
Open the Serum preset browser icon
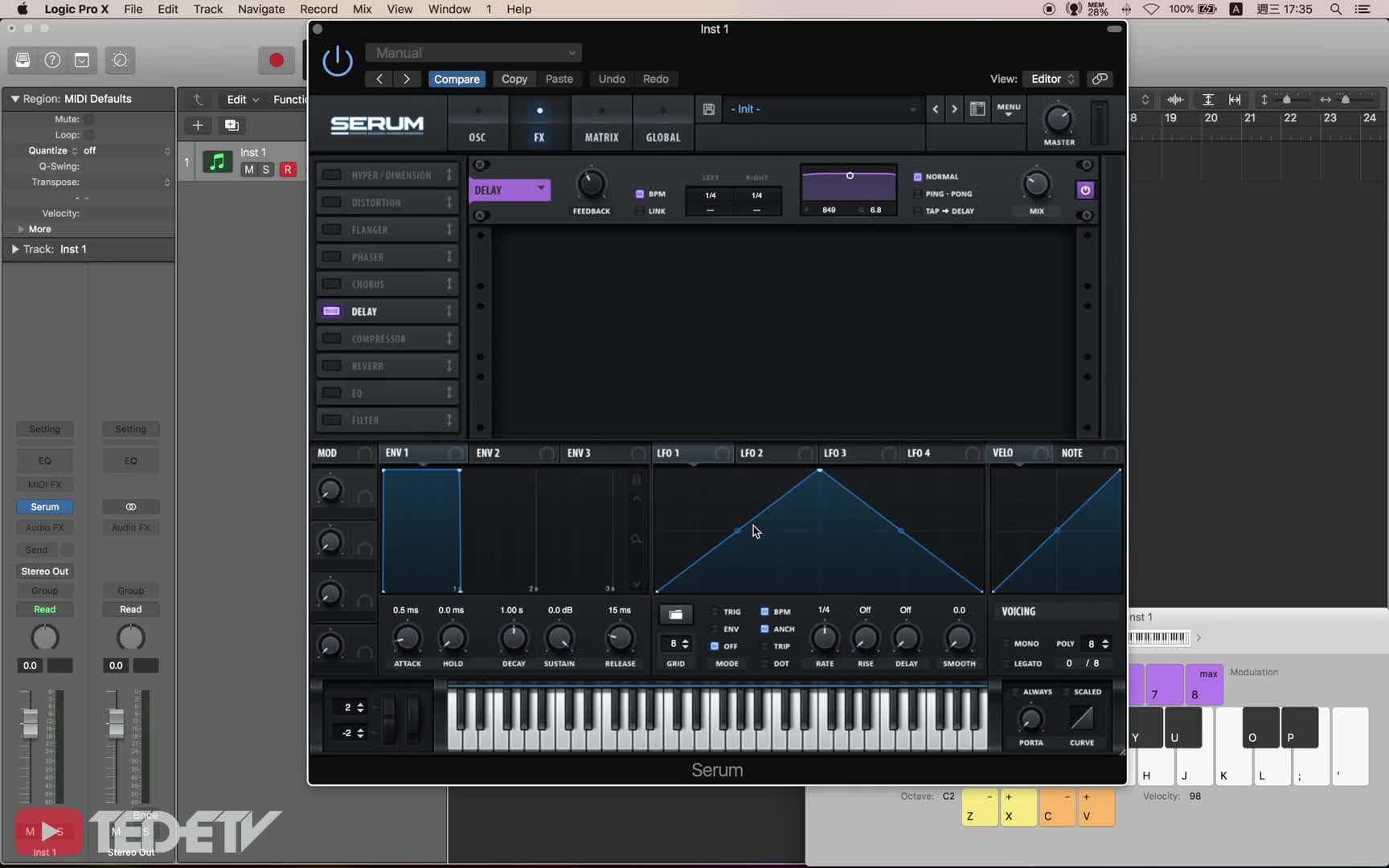[977, 109]
